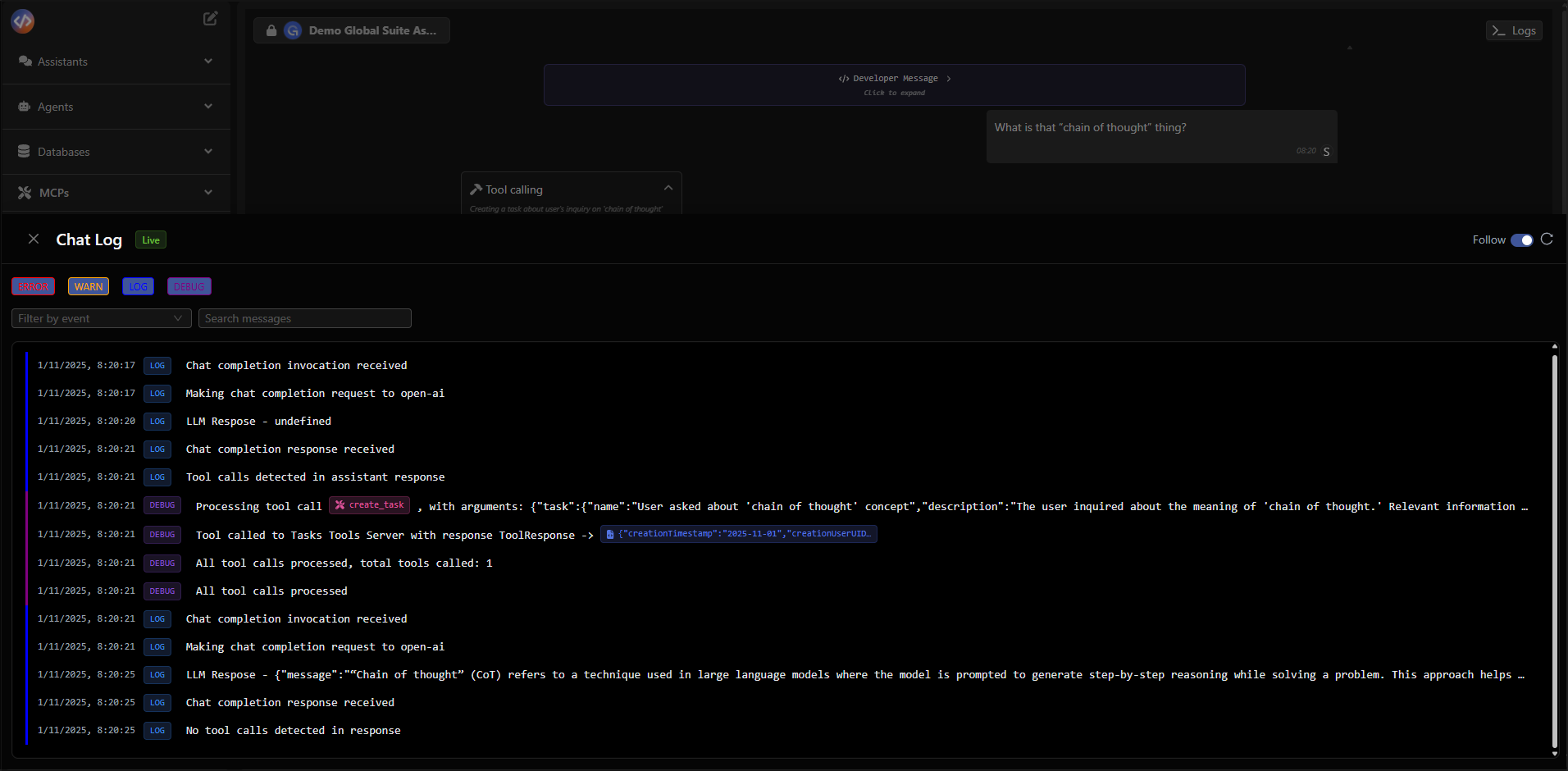Click the create_task tool badge

click(369, 505)
